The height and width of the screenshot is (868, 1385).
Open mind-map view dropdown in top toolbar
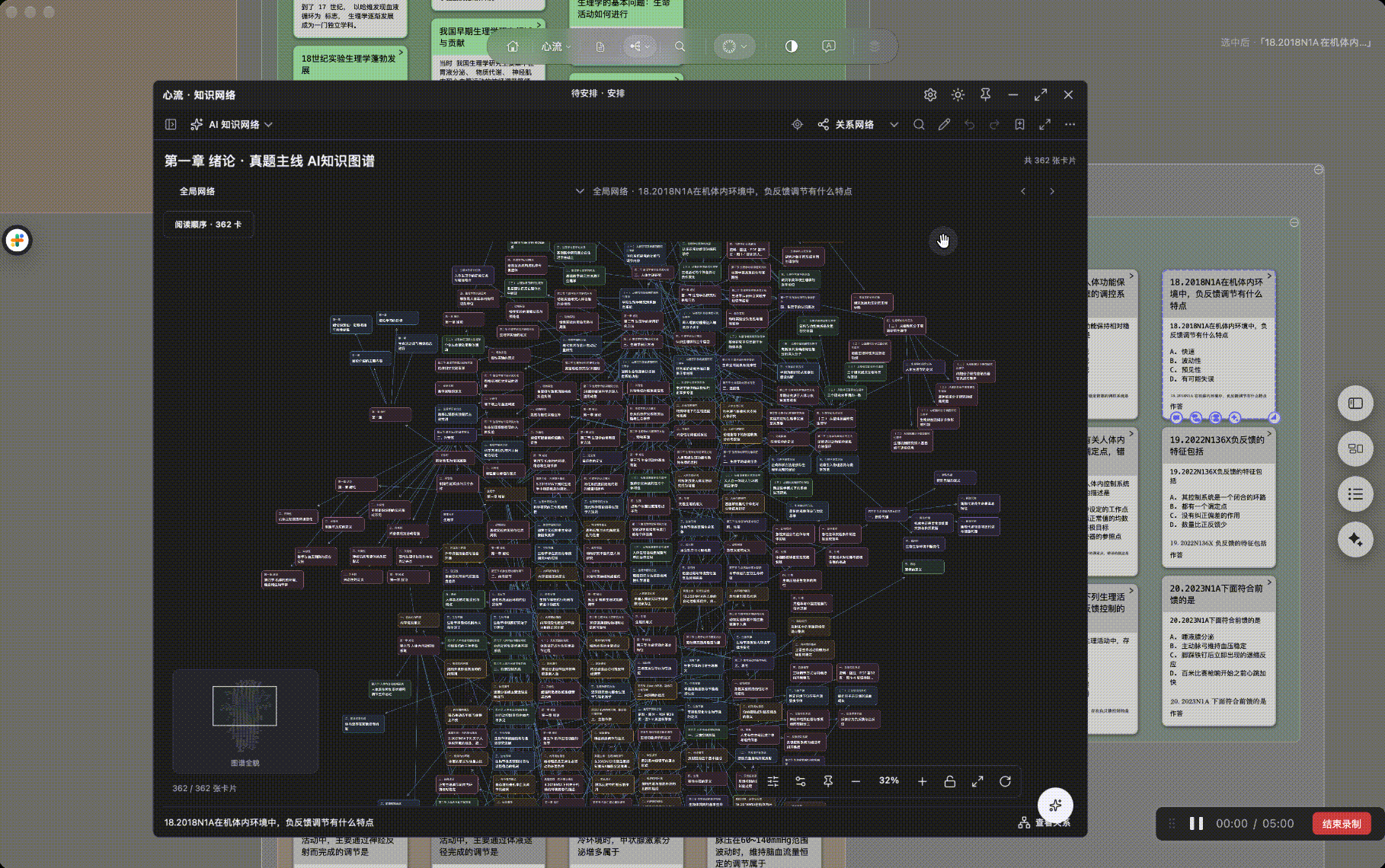point(639,46)
